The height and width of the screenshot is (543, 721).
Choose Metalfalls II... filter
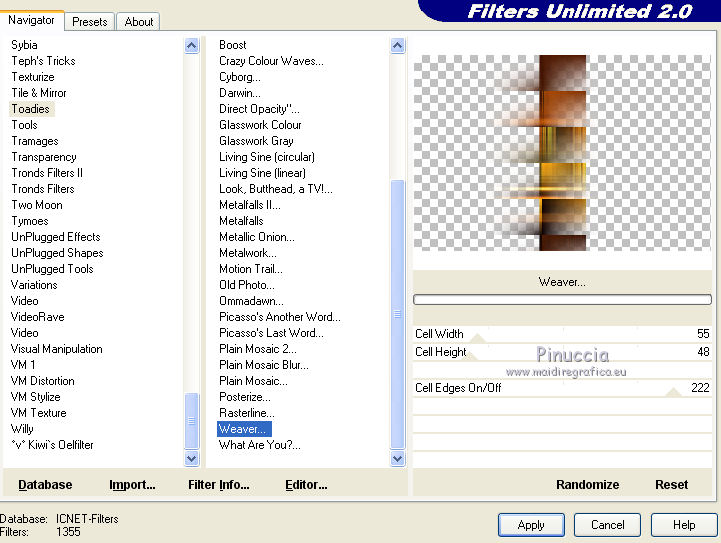click(250, 205)
